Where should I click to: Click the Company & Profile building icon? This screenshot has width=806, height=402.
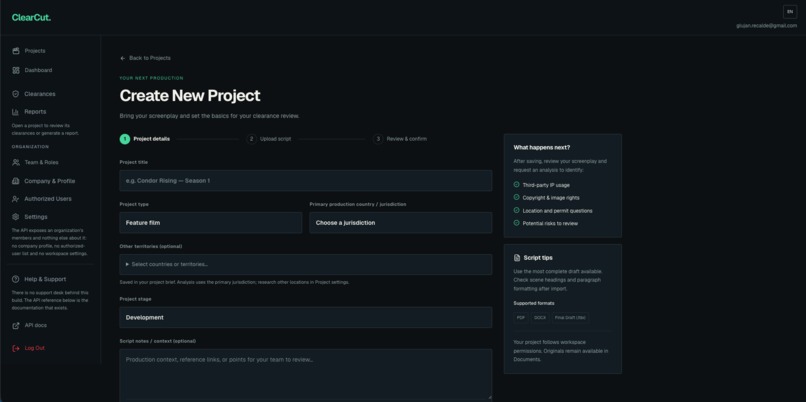pyautogui.click(x=16, y=181)
